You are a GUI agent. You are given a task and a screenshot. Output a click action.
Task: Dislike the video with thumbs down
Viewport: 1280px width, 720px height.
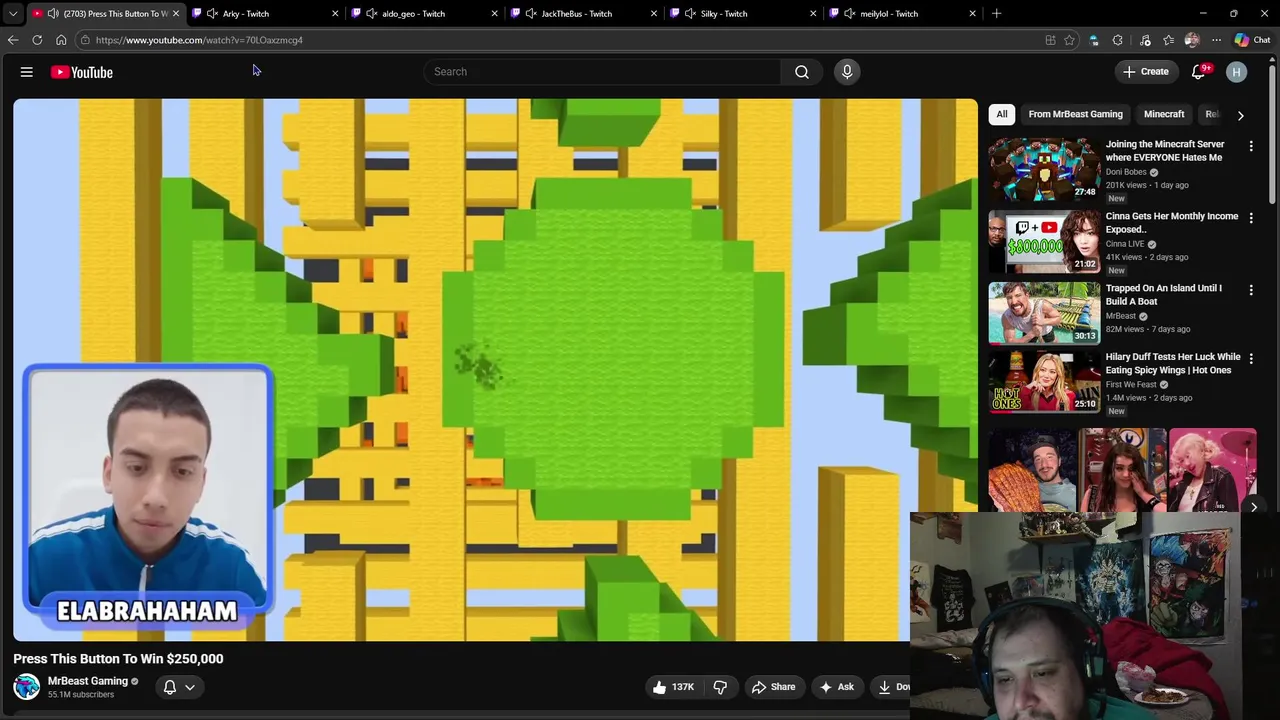click(720, 687)
